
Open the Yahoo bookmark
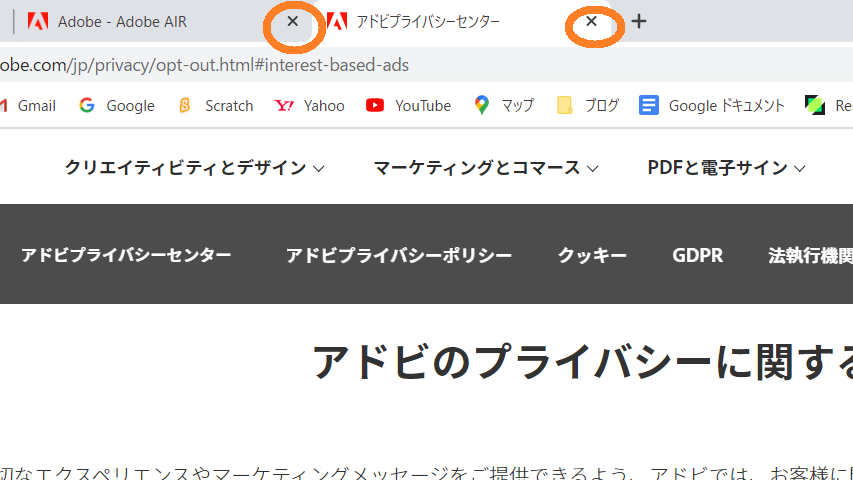310,106
